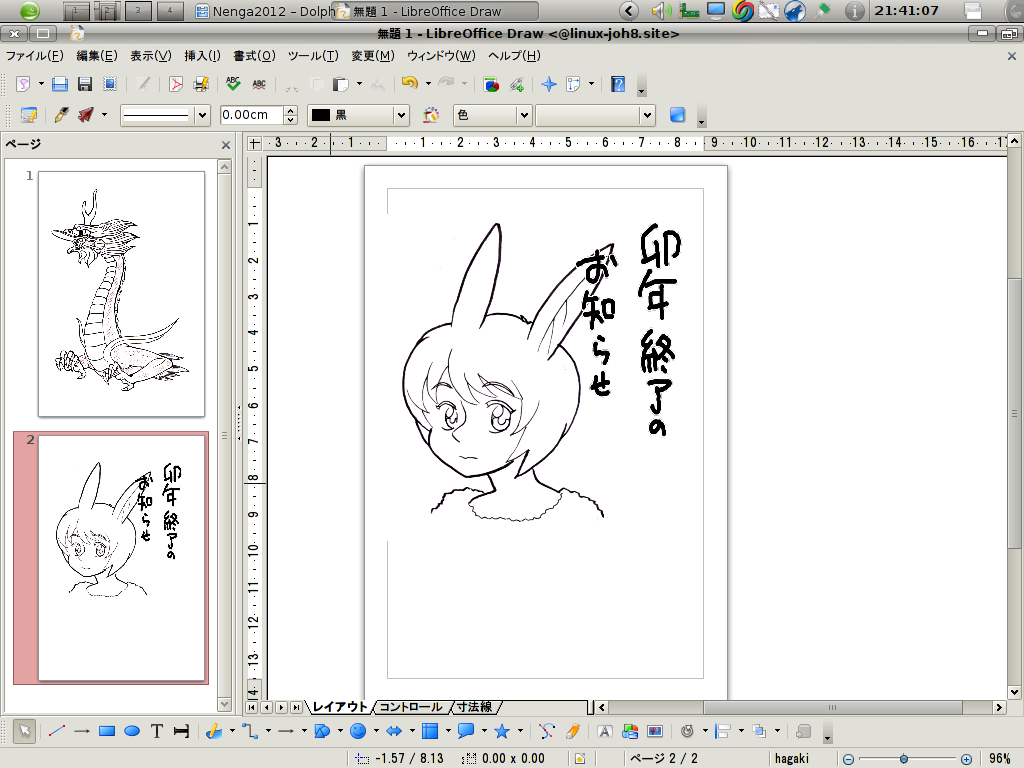Click the arrow style icon

86,115
